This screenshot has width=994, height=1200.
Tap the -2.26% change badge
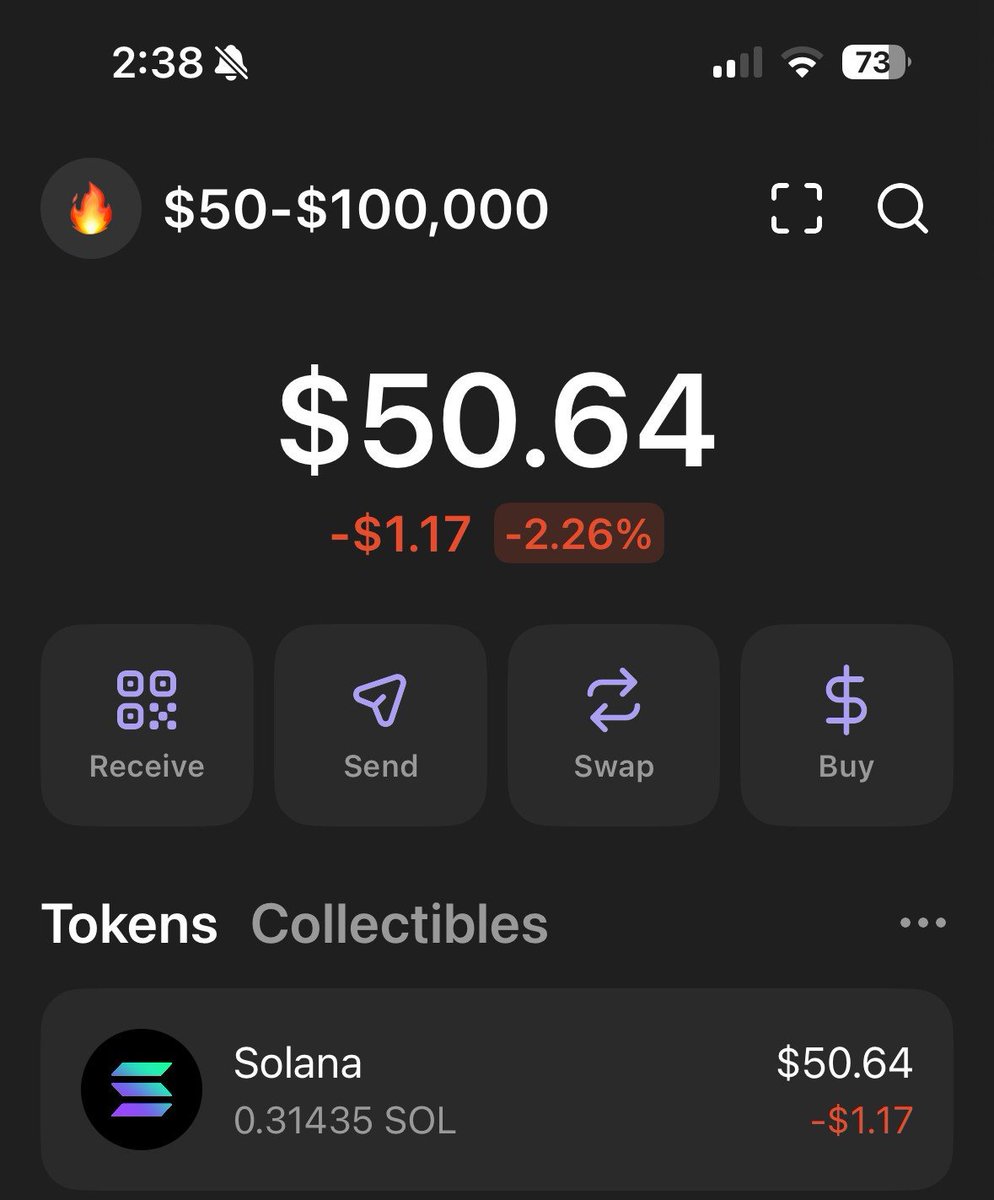[x=579, y=535]
